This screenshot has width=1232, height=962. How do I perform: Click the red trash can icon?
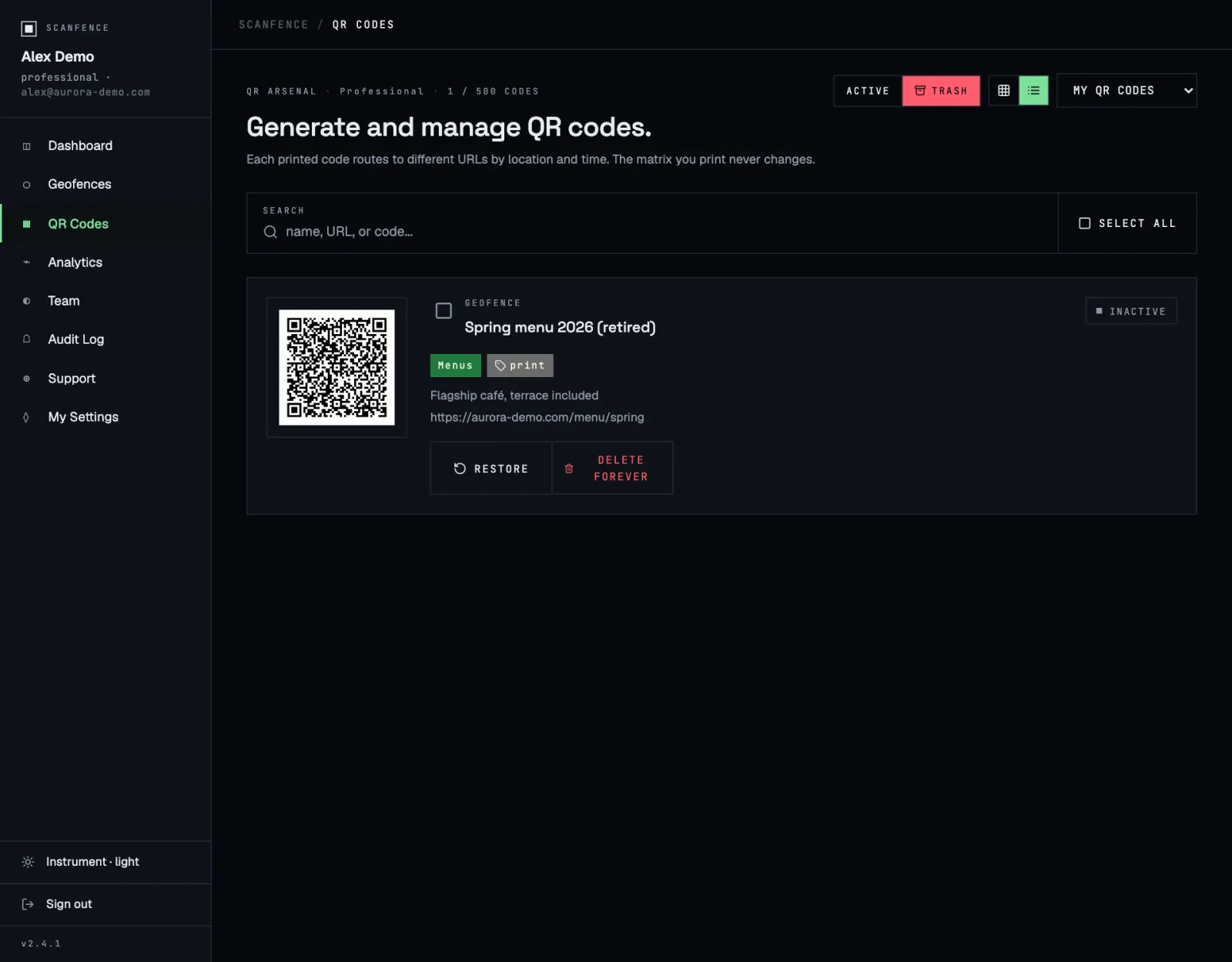569,469
